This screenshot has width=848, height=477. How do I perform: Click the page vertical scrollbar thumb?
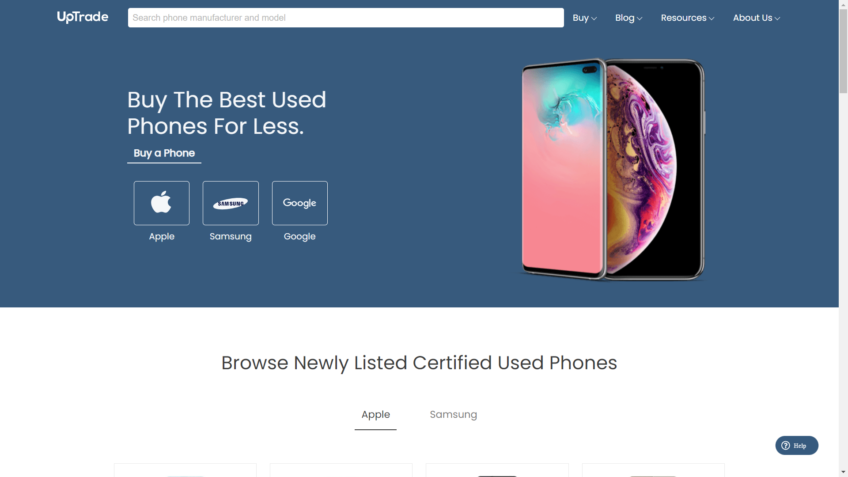tap(843, 51)
